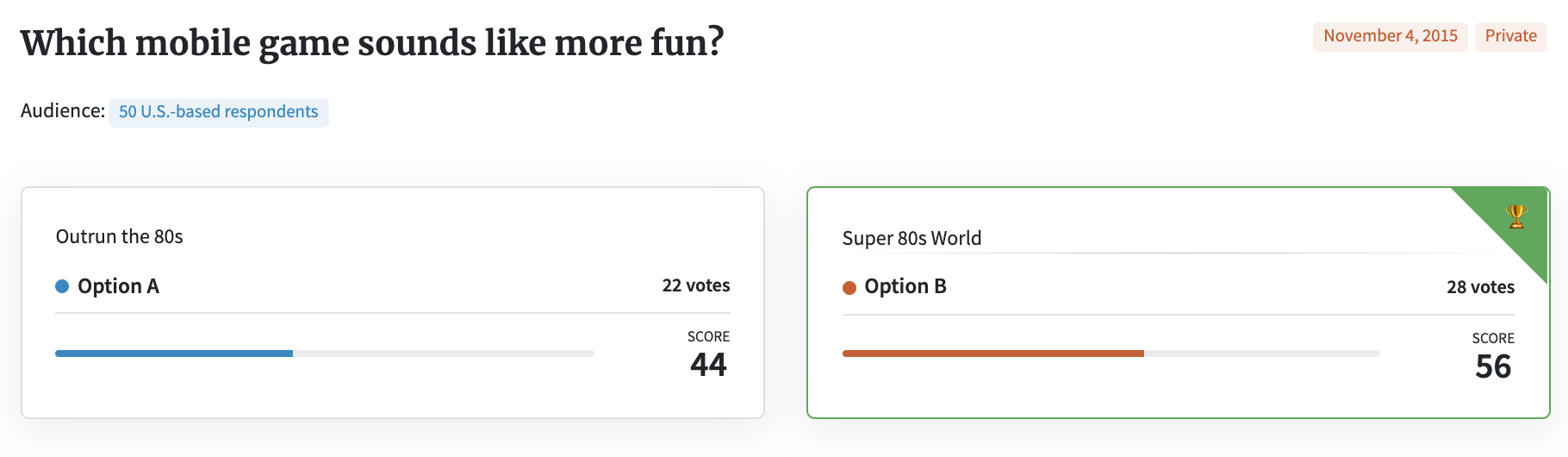Click the winner trophy icon
The image size is (1568, 457).
pyautogui.click(x=1517, y=216)
